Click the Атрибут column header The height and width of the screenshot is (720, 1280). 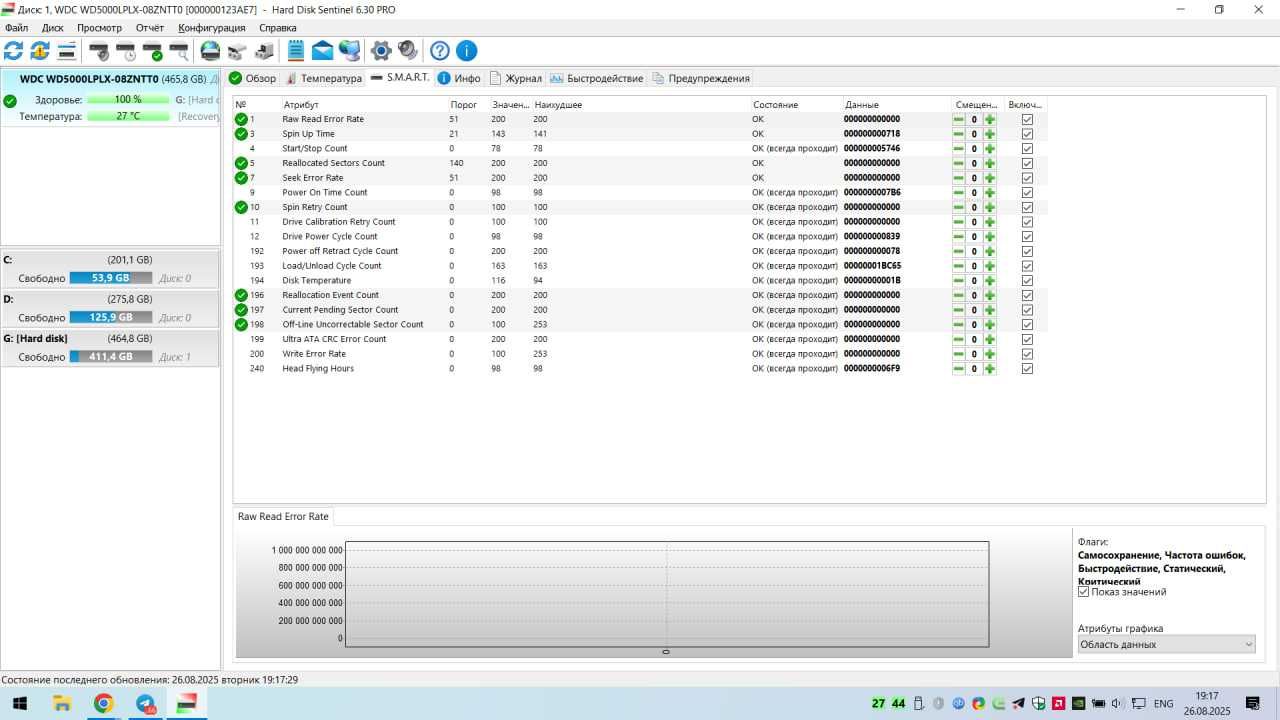pos(301,105)
